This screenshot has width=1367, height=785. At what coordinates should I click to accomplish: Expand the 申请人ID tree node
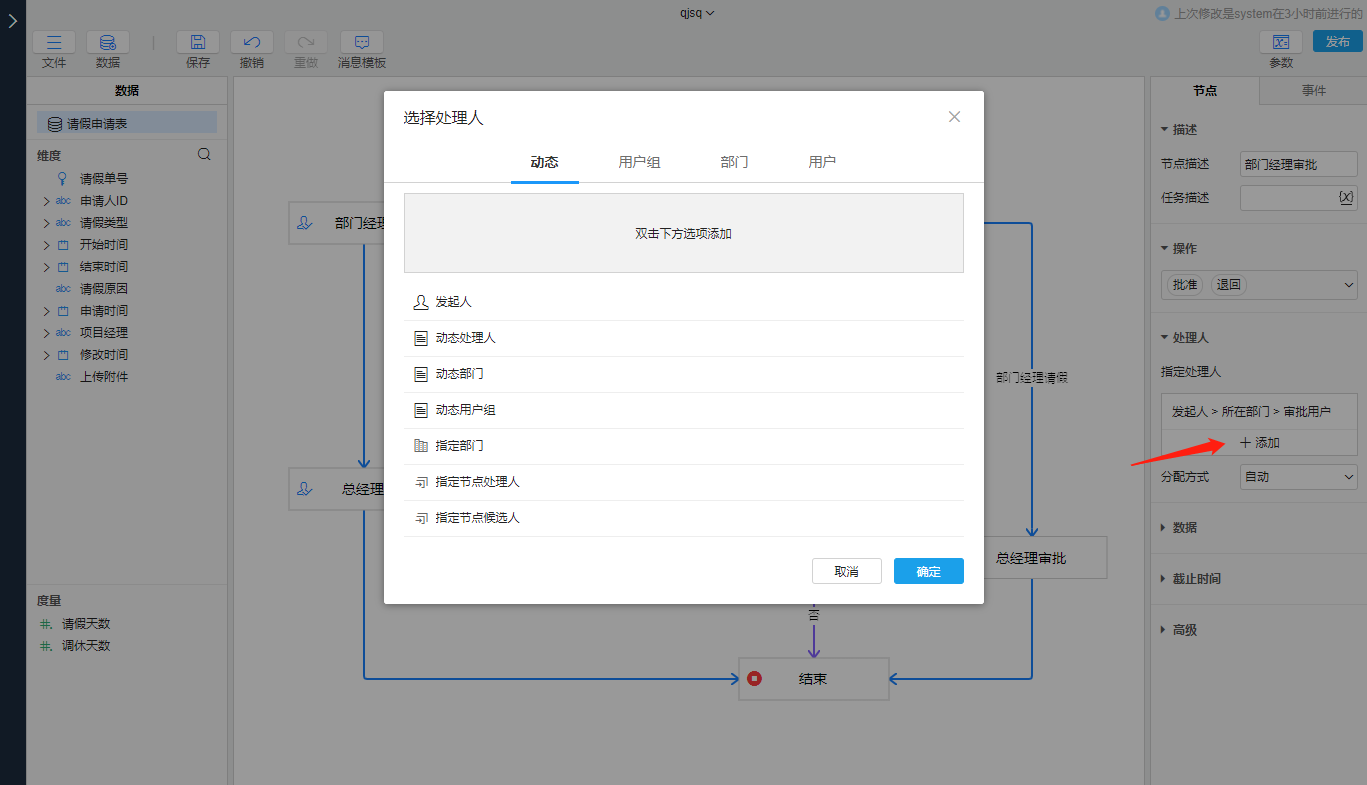tap(46, 201)
